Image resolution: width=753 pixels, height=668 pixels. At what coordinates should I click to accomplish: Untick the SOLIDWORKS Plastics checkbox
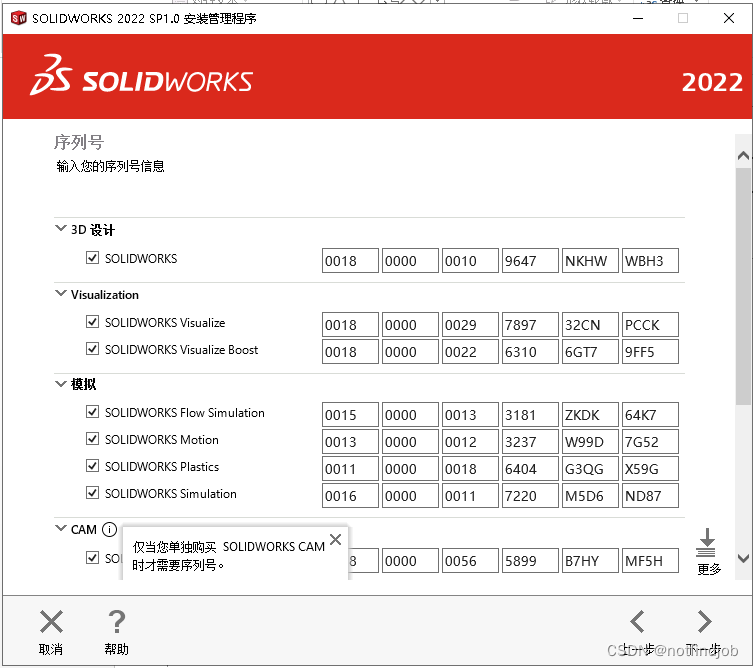pos(93,467)
